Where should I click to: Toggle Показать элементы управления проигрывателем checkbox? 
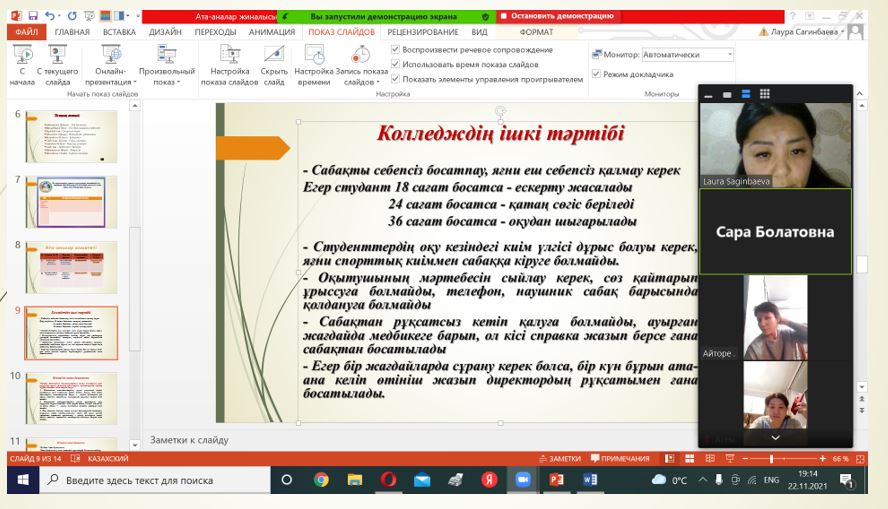[x=395, y=79]
